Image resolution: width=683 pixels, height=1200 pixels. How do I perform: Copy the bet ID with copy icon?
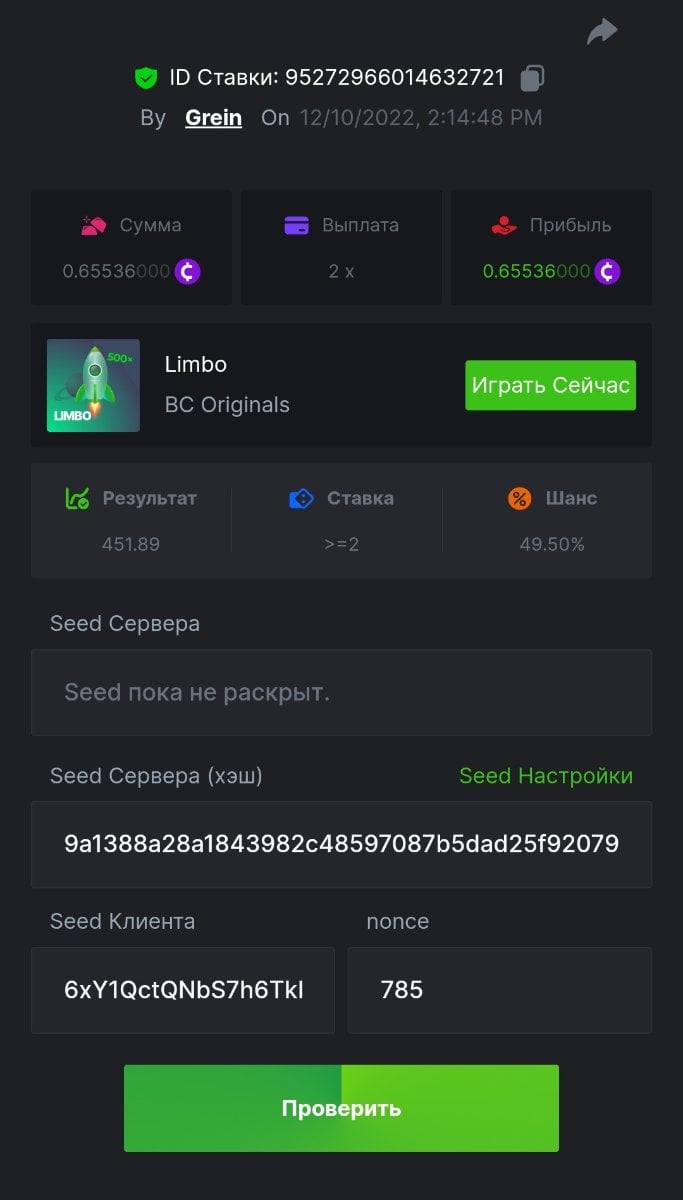(x=534, y=78)
